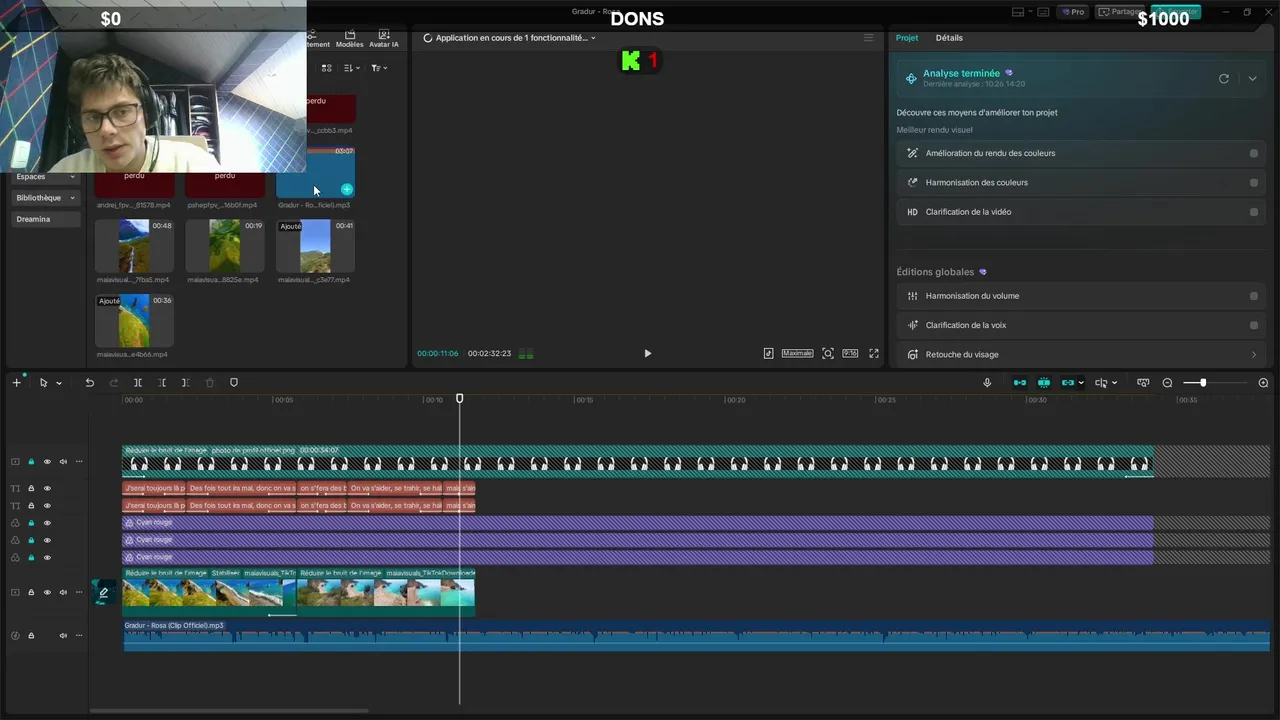Zoom in the timeline with plus magnifier
This screenshot has height=720, width=1280.
click(x=1263, y=383)
